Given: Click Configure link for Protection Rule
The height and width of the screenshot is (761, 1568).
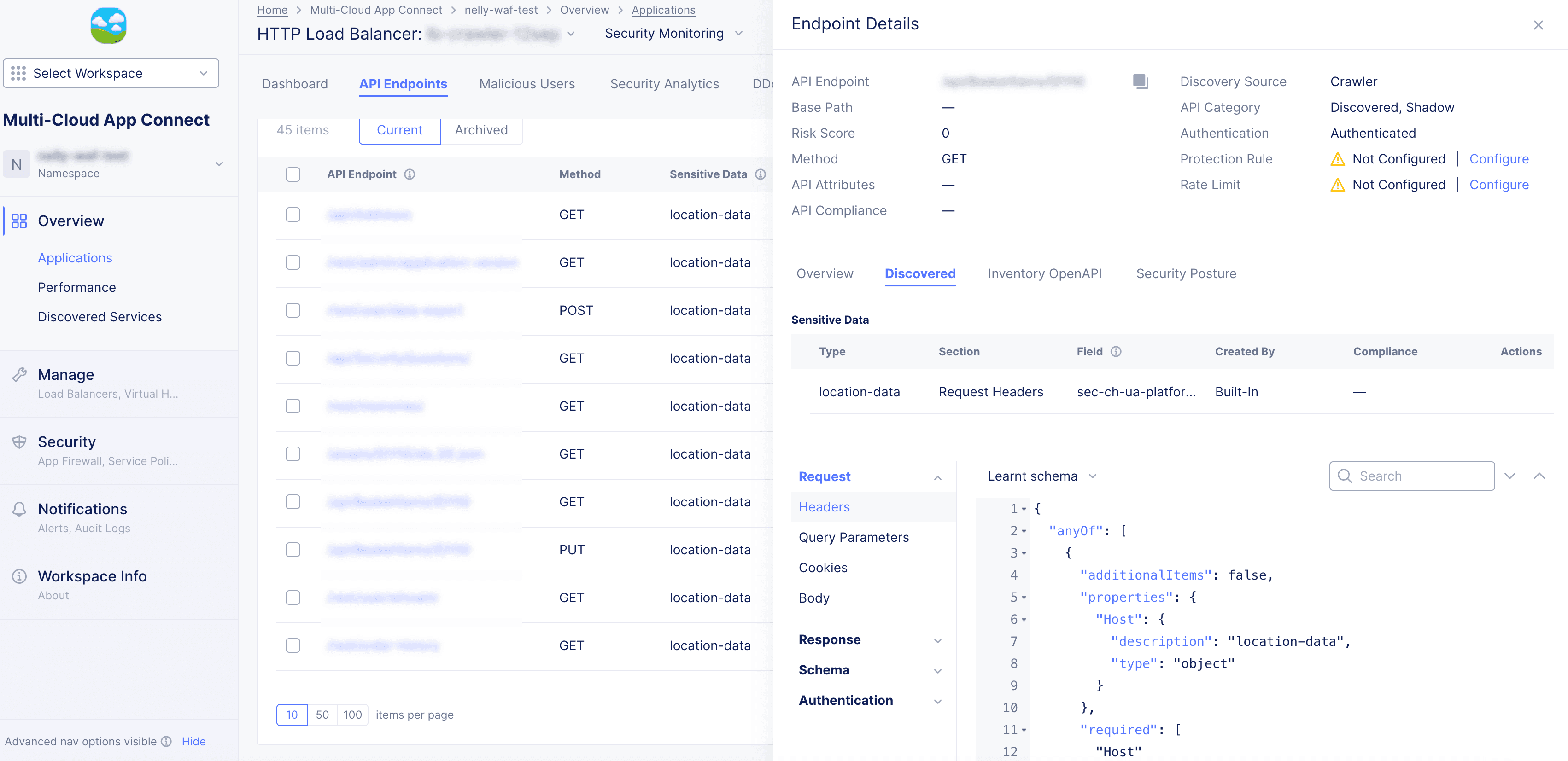Looking at the screenshot, I should 1498,159.
